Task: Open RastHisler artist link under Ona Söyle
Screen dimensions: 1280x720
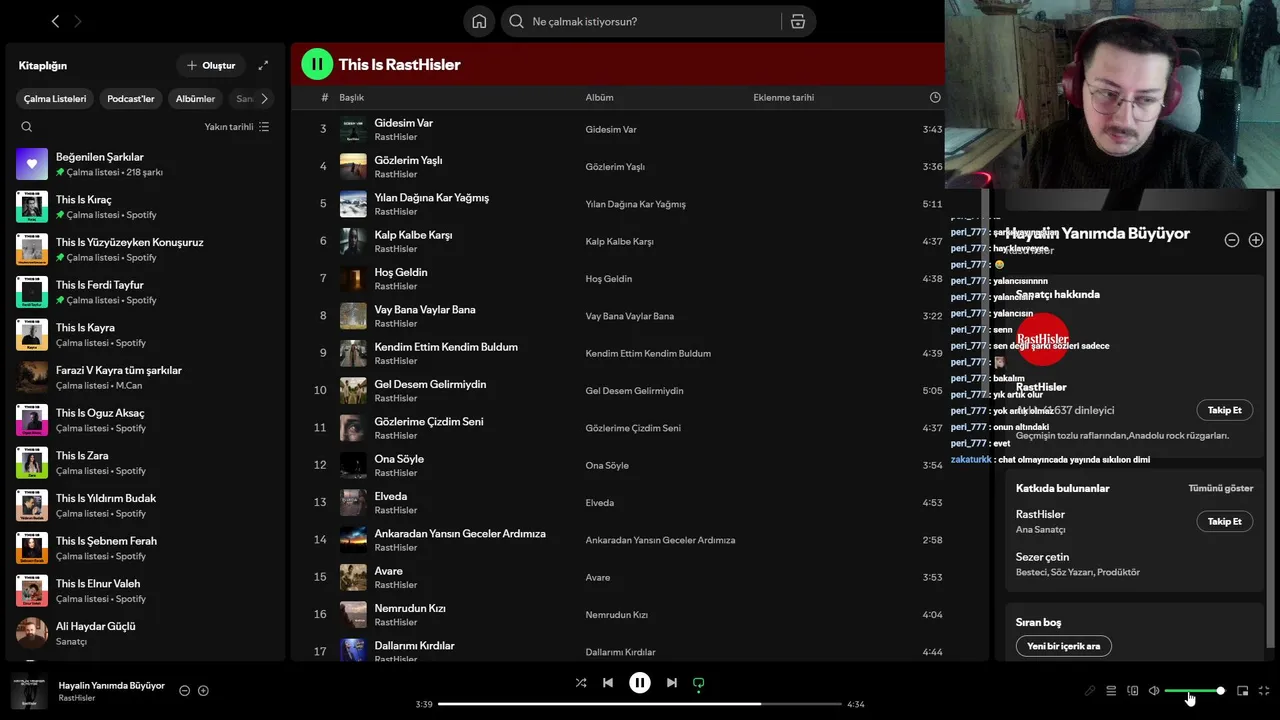Action: pos(395,473)
